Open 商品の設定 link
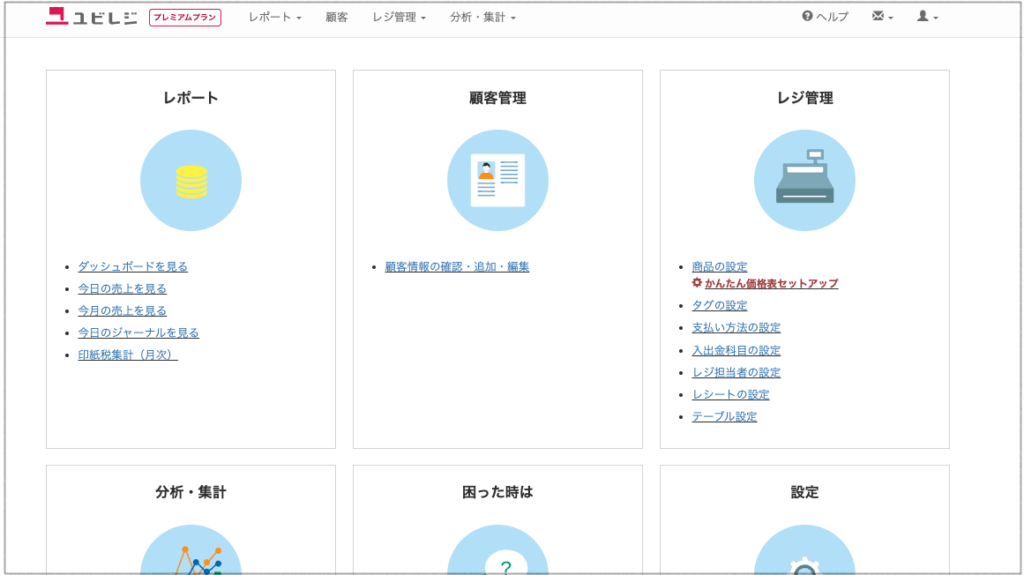This screenshot has width=1024, height=575. (x=719, y=267)
